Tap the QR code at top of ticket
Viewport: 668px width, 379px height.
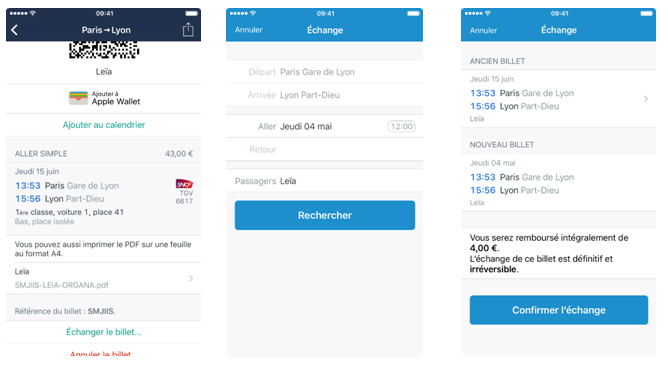coord(104,50)
